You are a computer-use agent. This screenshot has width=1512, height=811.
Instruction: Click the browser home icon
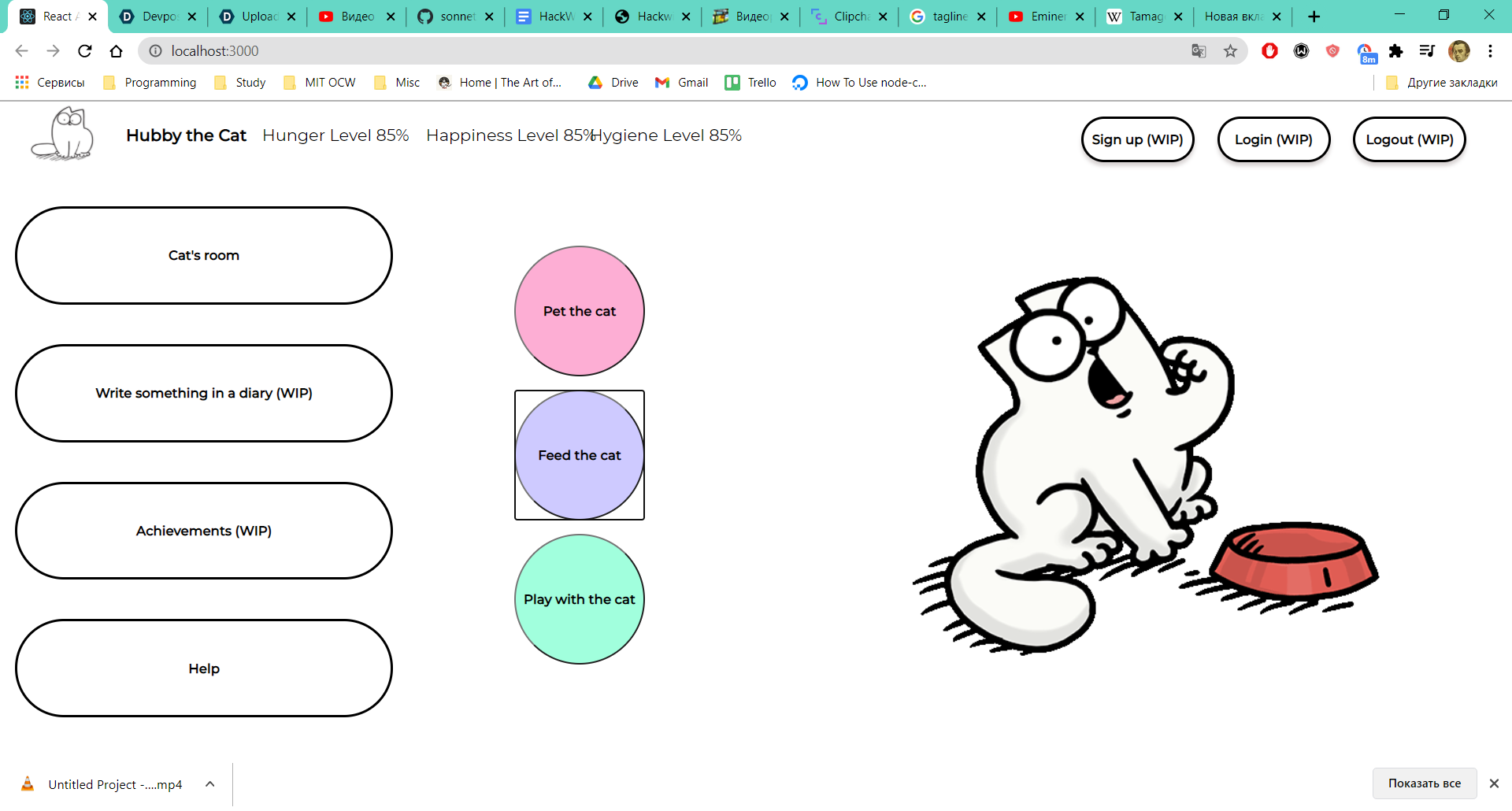117,51
